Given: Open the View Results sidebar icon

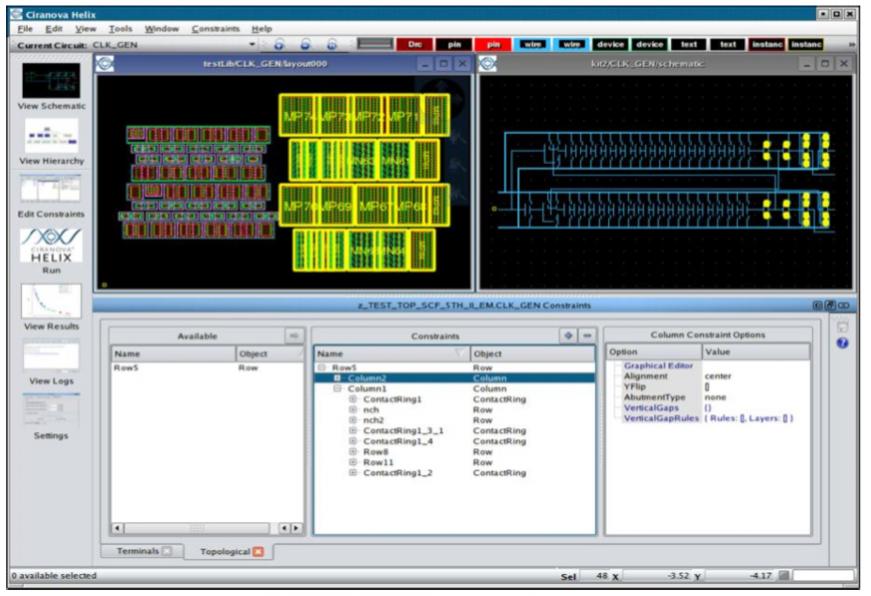Looking at the screenshot, I should click(x=51, y=300).
